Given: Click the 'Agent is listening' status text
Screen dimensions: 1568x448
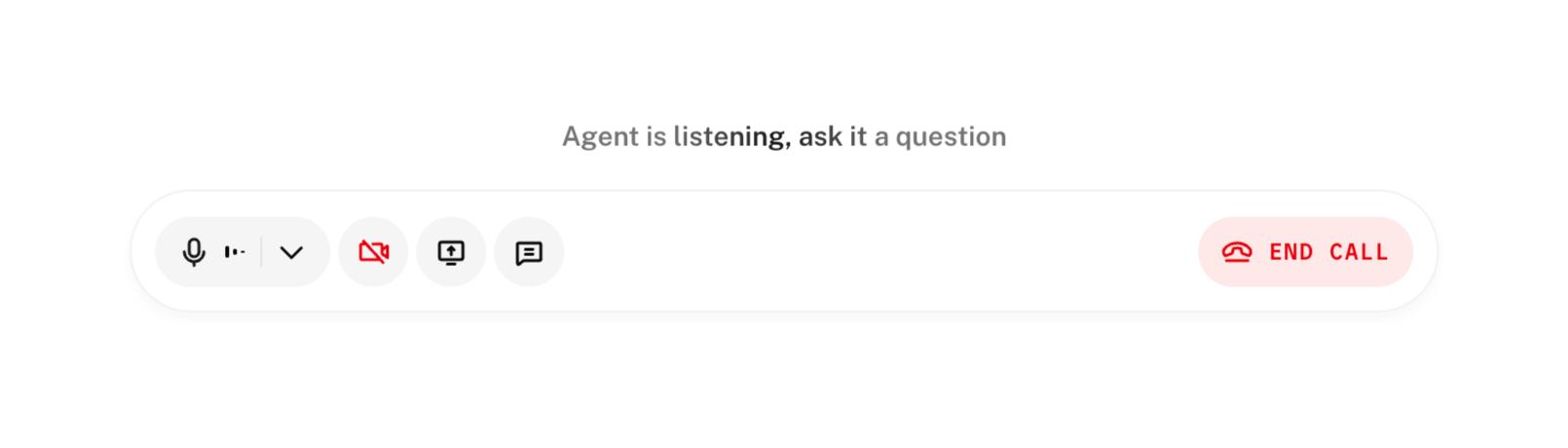Looking at the screenshot, I should point(784,136).
